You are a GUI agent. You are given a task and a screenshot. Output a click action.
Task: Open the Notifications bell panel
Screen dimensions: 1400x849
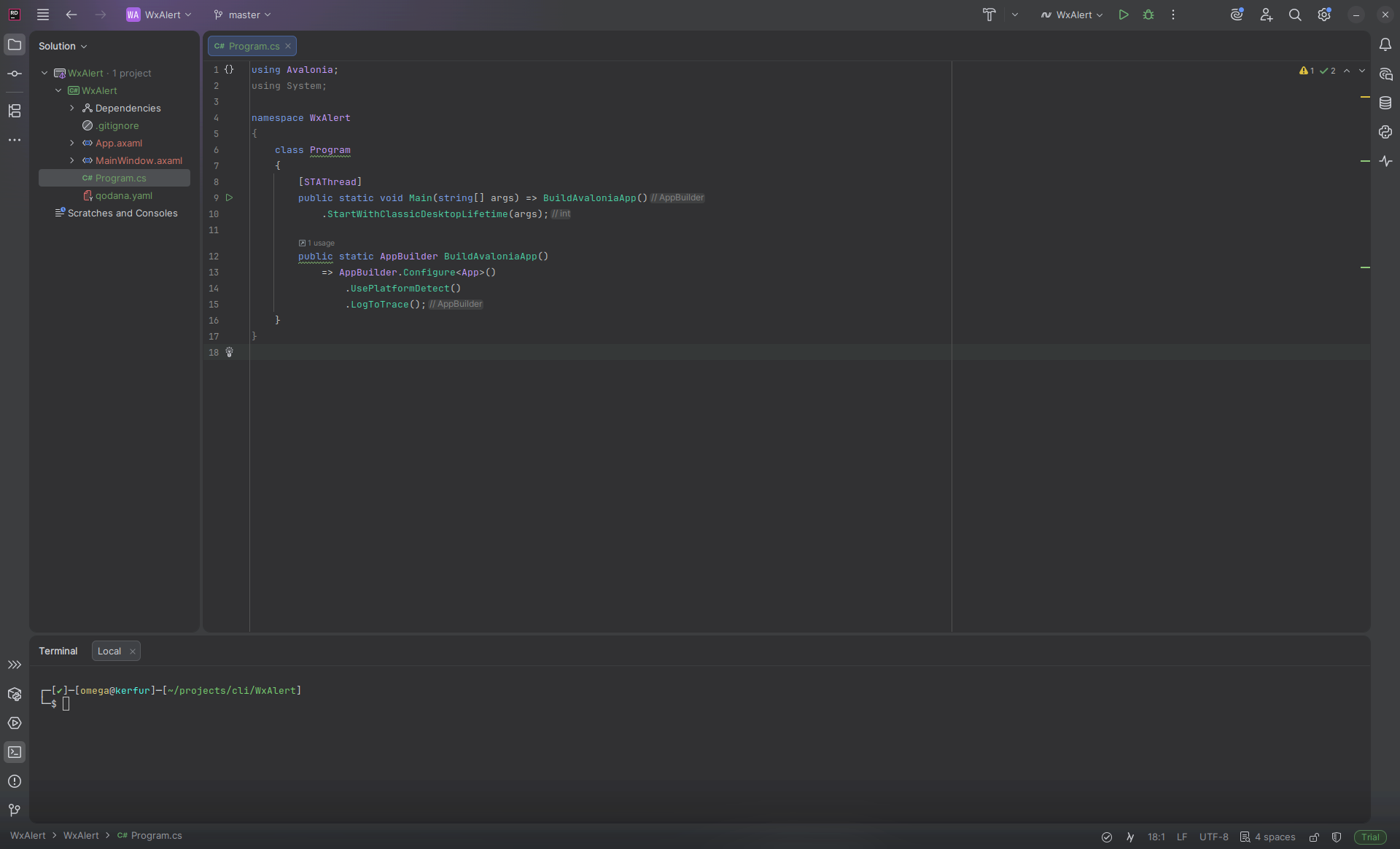(x=1385, y=45)
